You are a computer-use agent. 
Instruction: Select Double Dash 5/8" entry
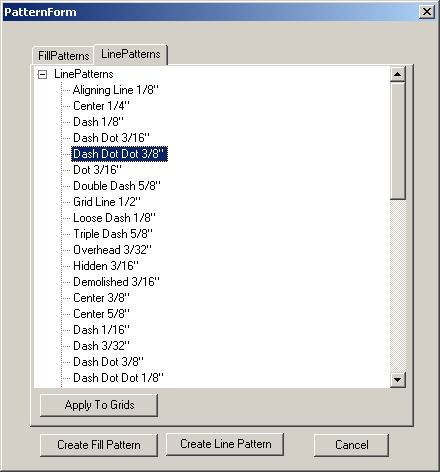pyautogui.click(x=117, y=186)
